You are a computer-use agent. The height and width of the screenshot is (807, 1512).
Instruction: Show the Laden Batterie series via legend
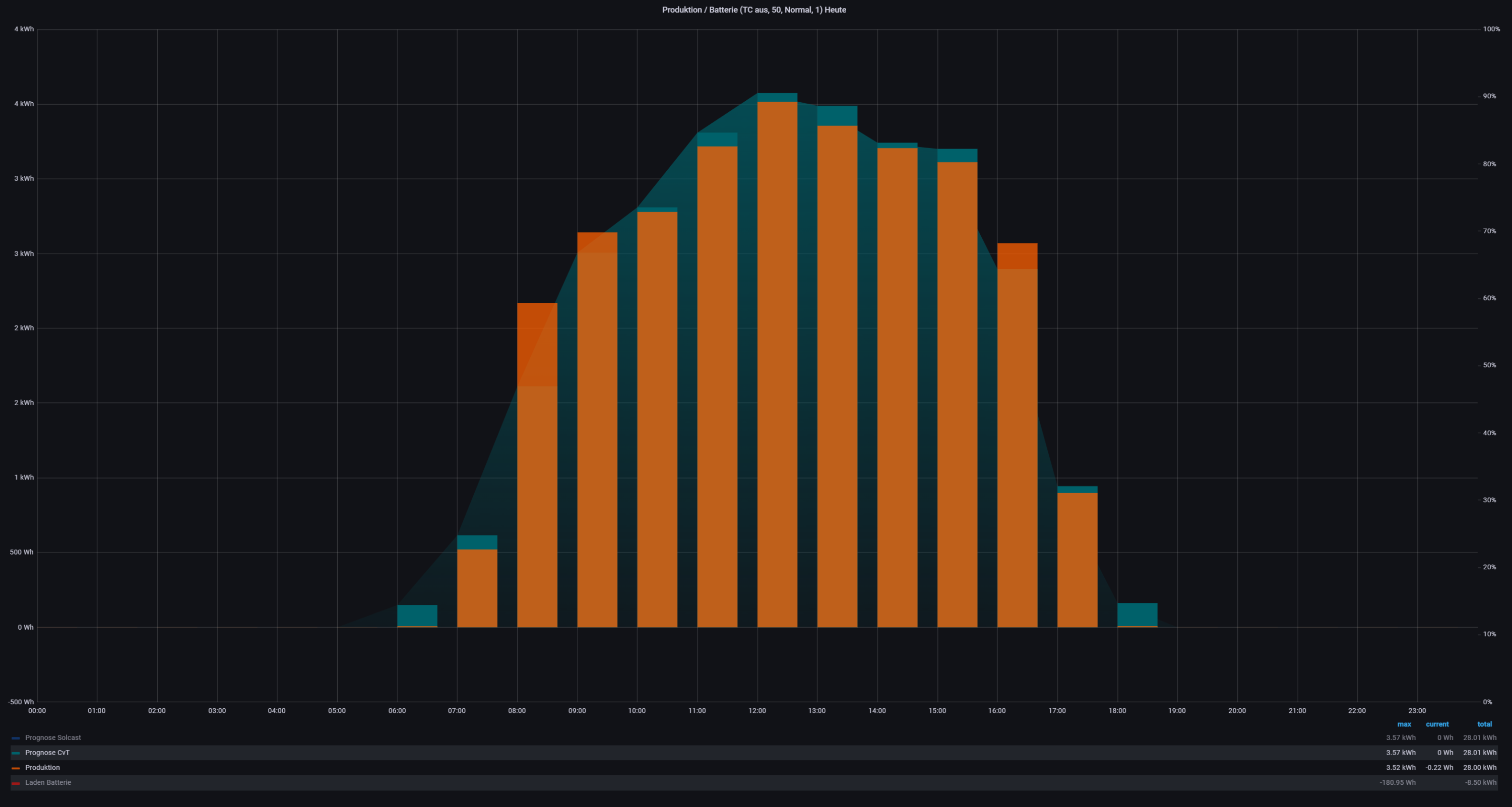pyautogui.click(x=47, y=782)
